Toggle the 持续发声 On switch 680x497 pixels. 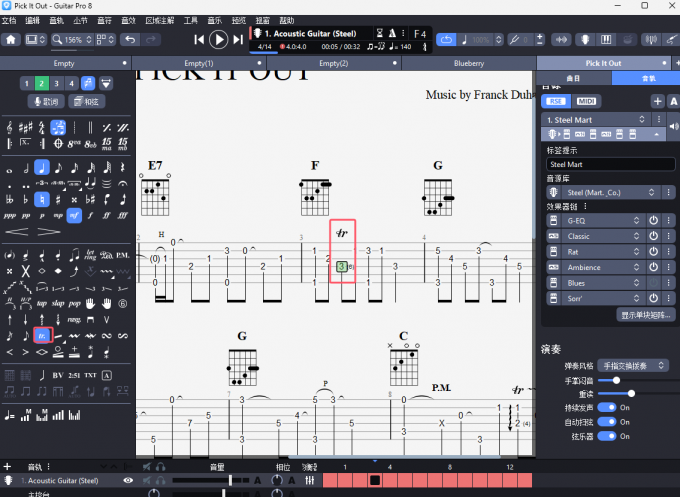pos(606,408)
